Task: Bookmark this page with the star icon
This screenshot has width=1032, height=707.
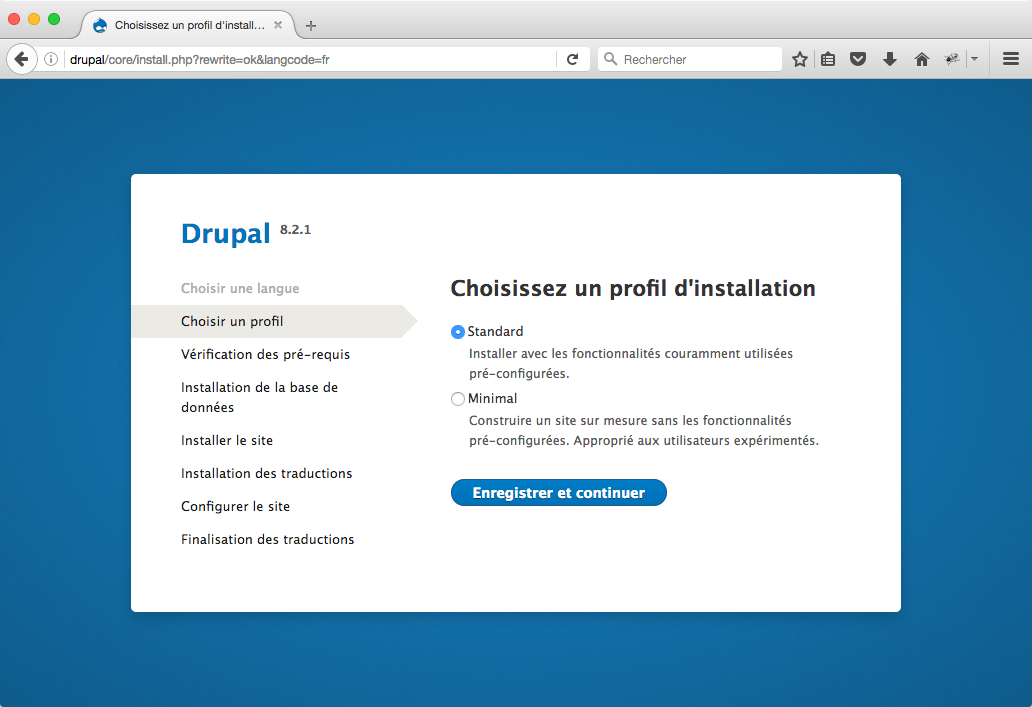Action: click(800, 59)
